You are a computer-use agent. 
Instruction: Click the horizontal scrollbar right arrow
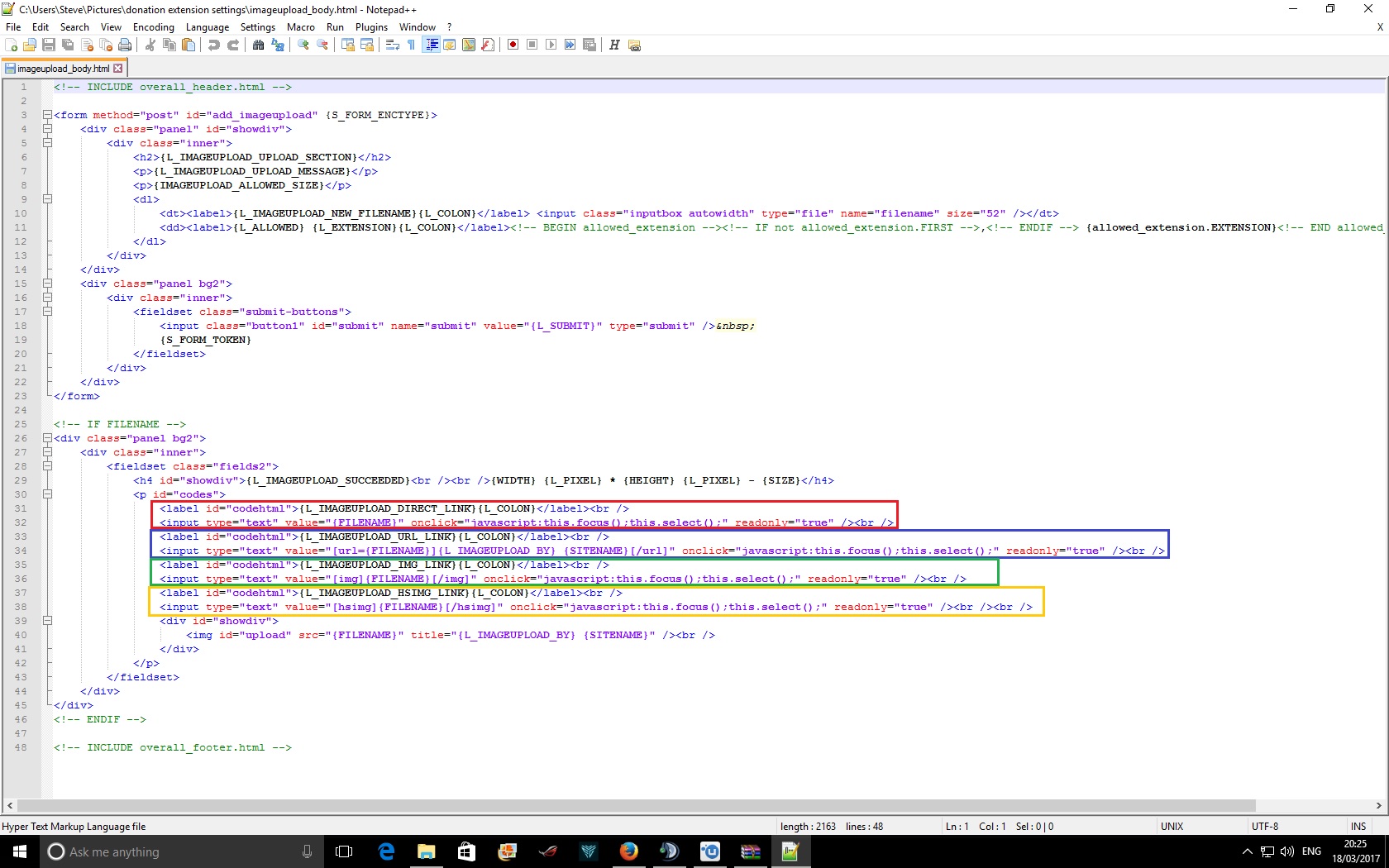click(x=1378, y=805)
